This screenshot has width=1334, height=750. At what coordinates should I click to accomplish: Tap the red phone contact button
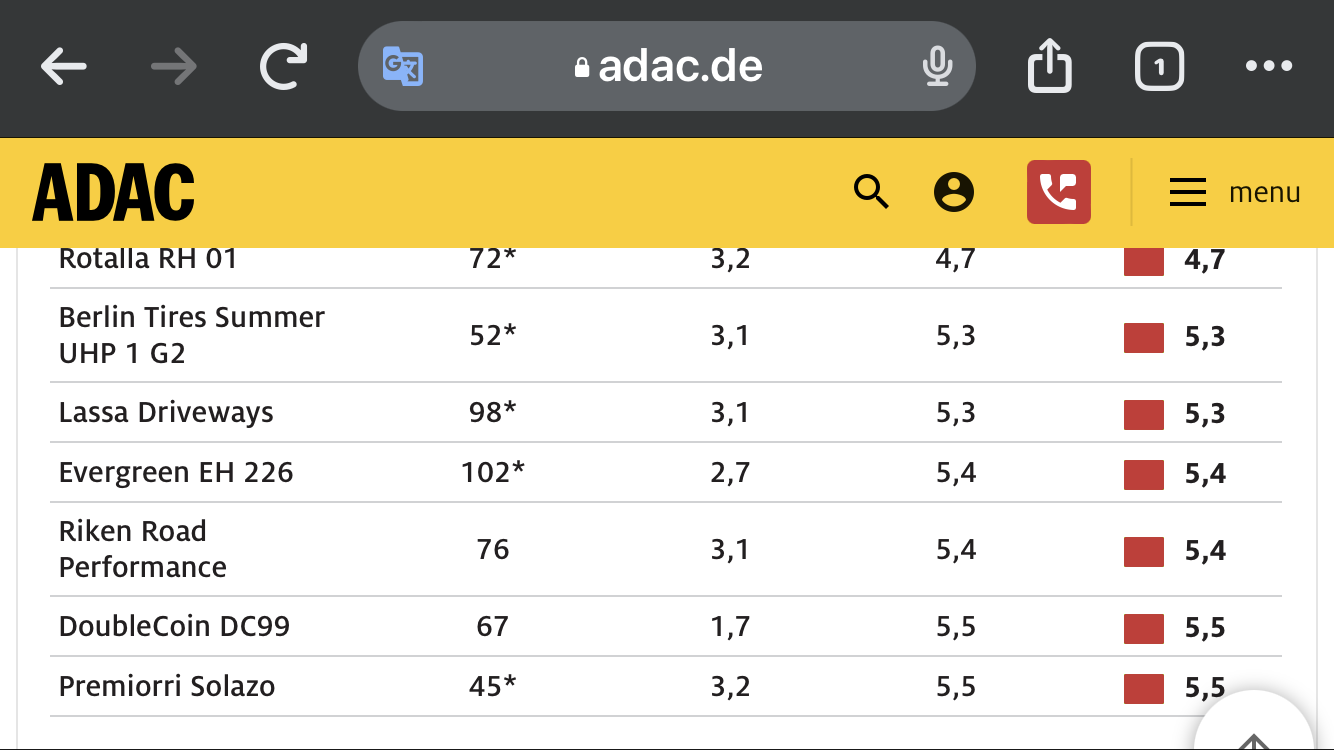click(1059, 191)
